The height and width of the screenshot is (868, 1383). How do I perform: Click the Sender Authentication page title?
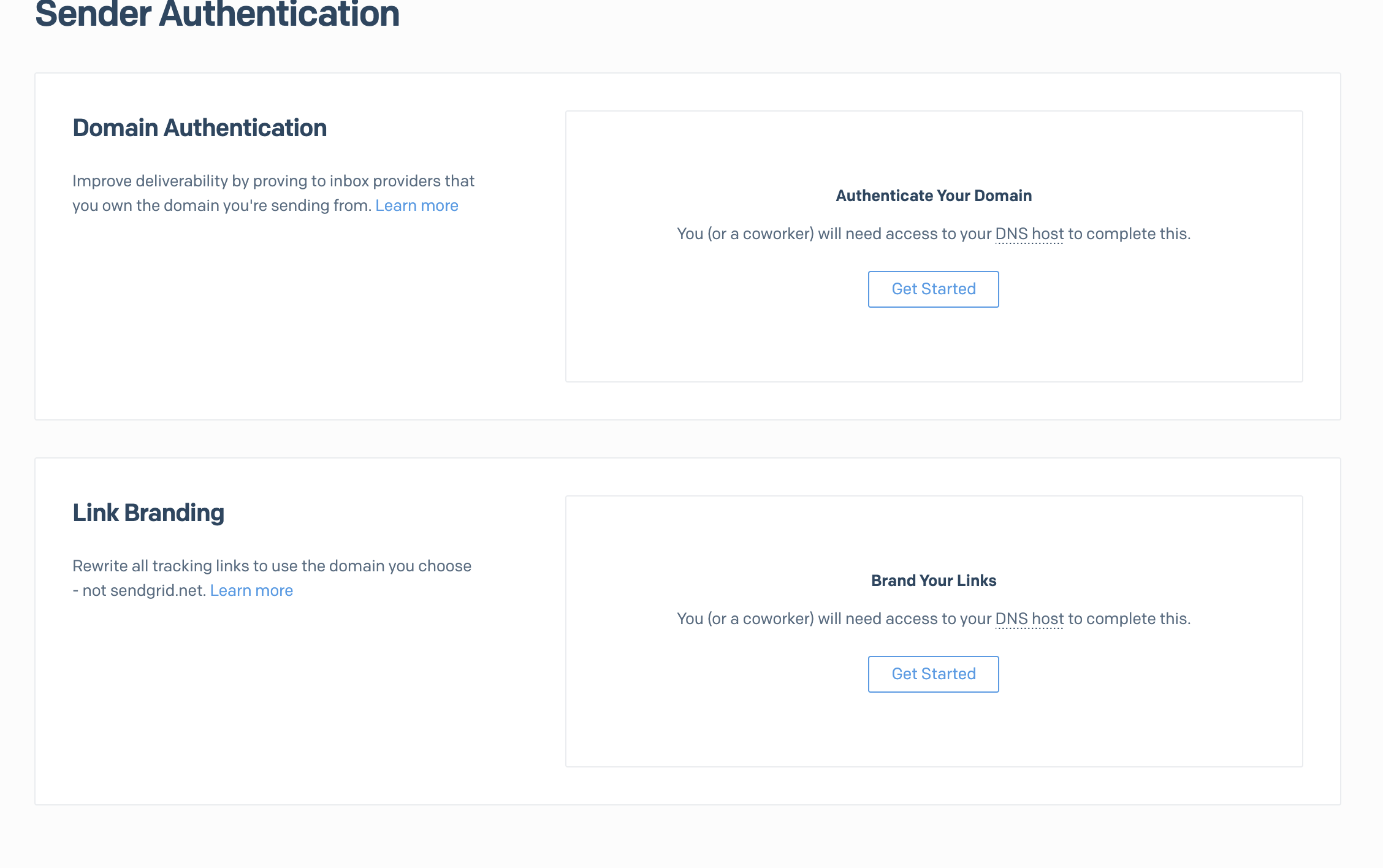(217, 13)
